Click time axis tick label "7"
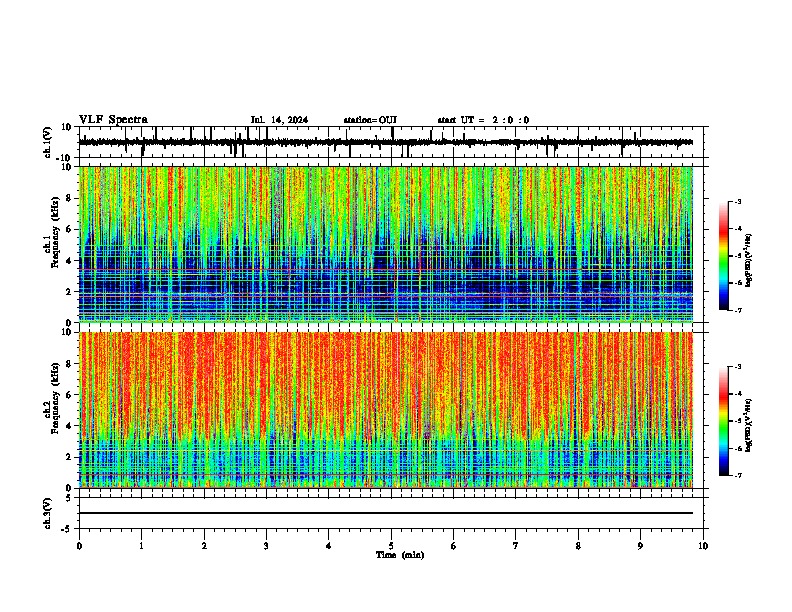 516,546
